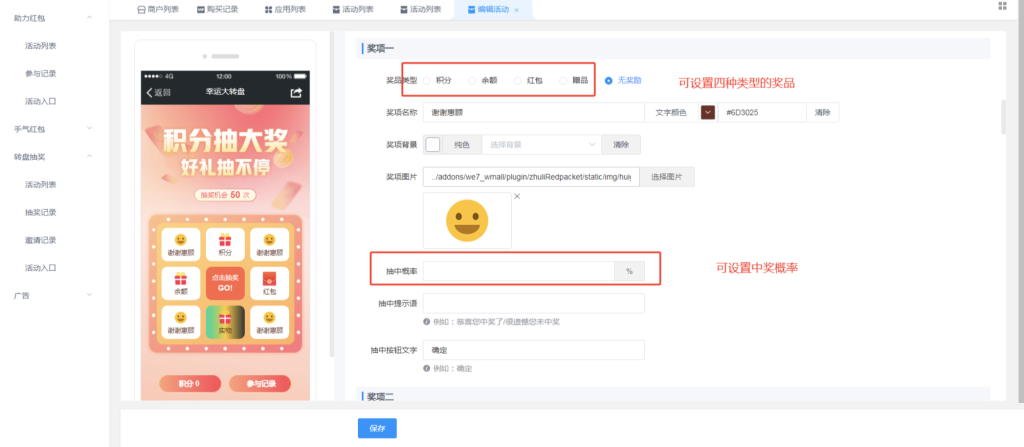
Task: Open the grid icon at top right
Action: tap(1002, 7)
